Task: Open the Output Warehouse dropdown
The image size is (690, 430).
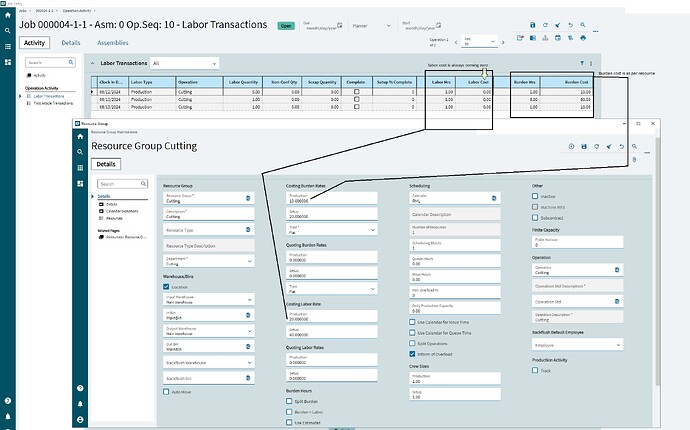Action: click(x=209, y=331)
